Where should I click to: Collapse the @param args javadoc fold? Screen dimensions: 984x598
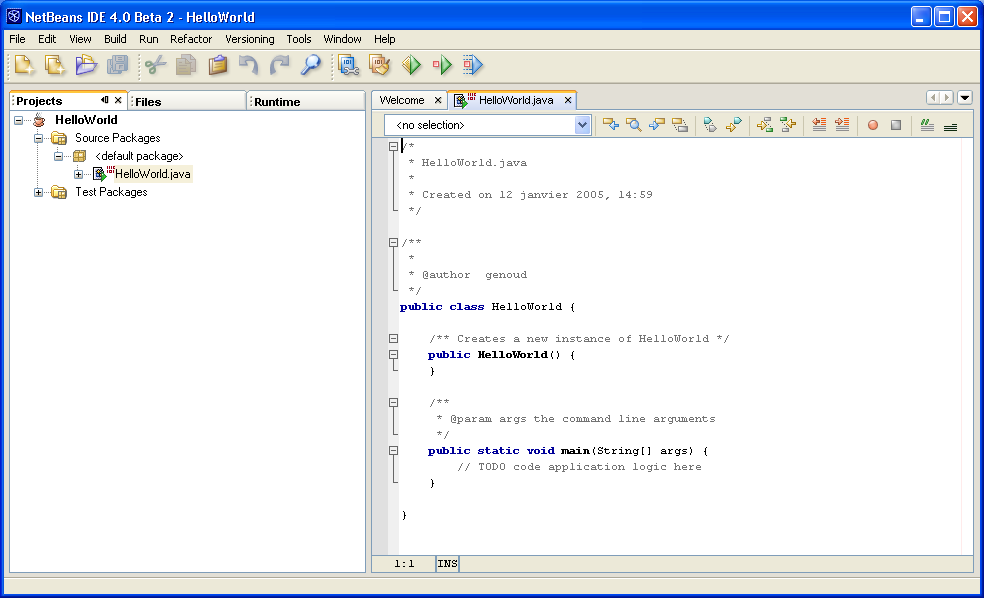click(393, 402)
